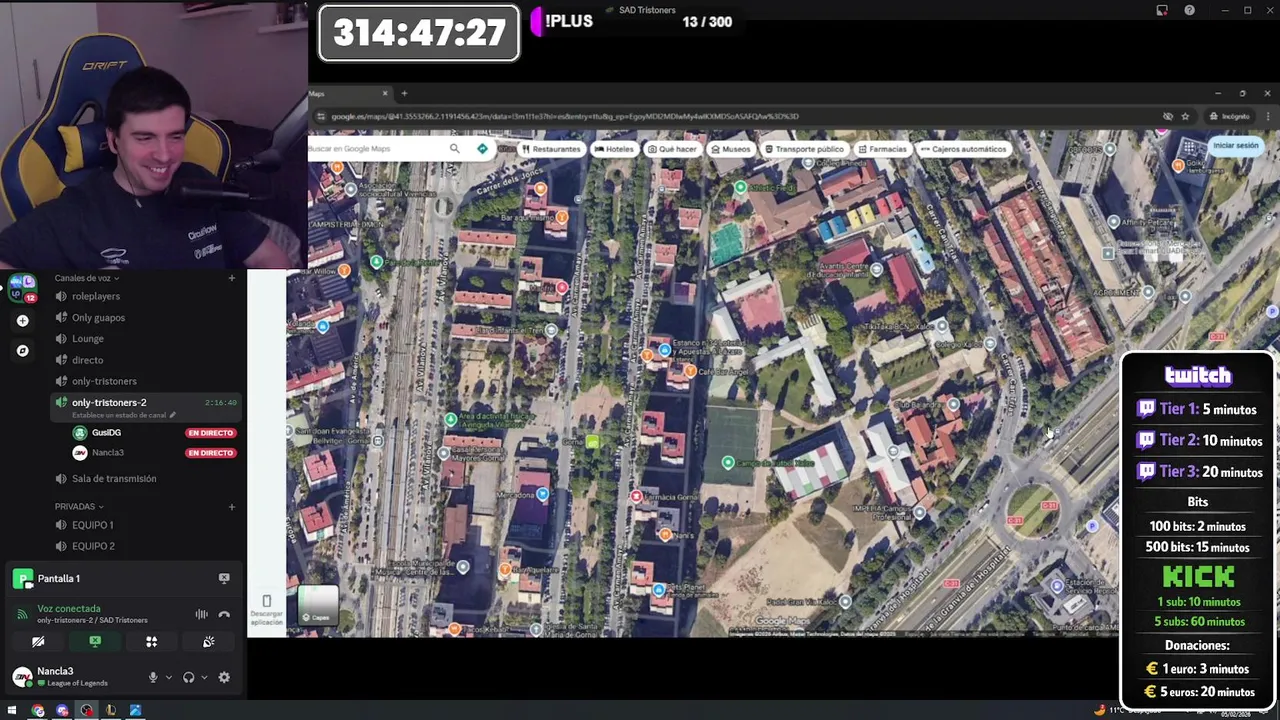This screenshot has width=1280, height=720.
Task: Filter map by Cajeros automáticos
Action: click(963, 149)
